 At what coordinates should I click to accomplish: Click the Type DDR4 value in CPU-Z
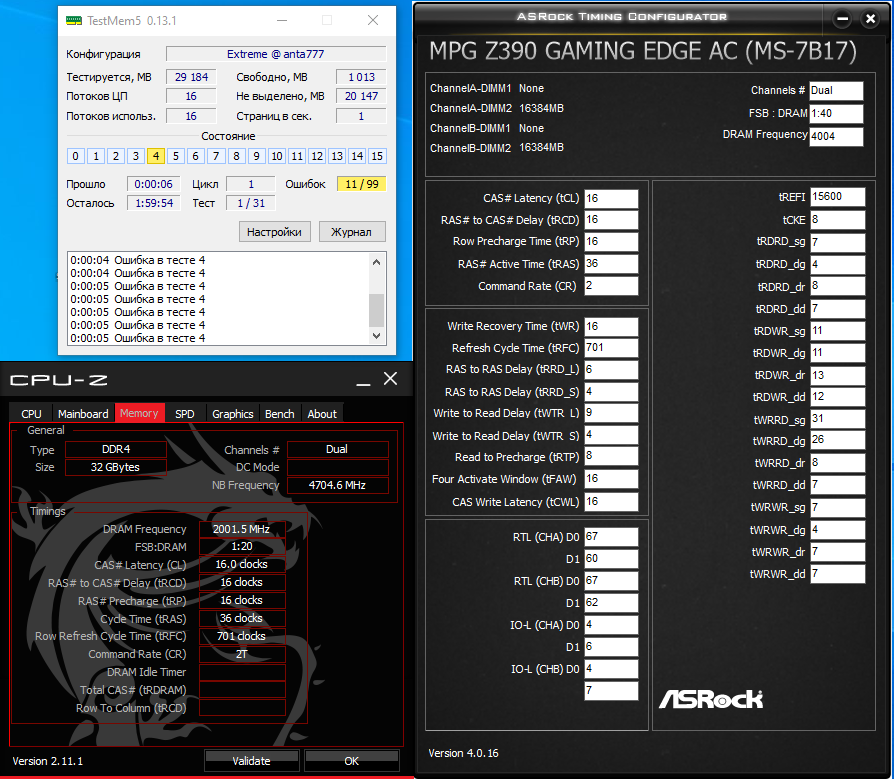click(x=116, y=449)
